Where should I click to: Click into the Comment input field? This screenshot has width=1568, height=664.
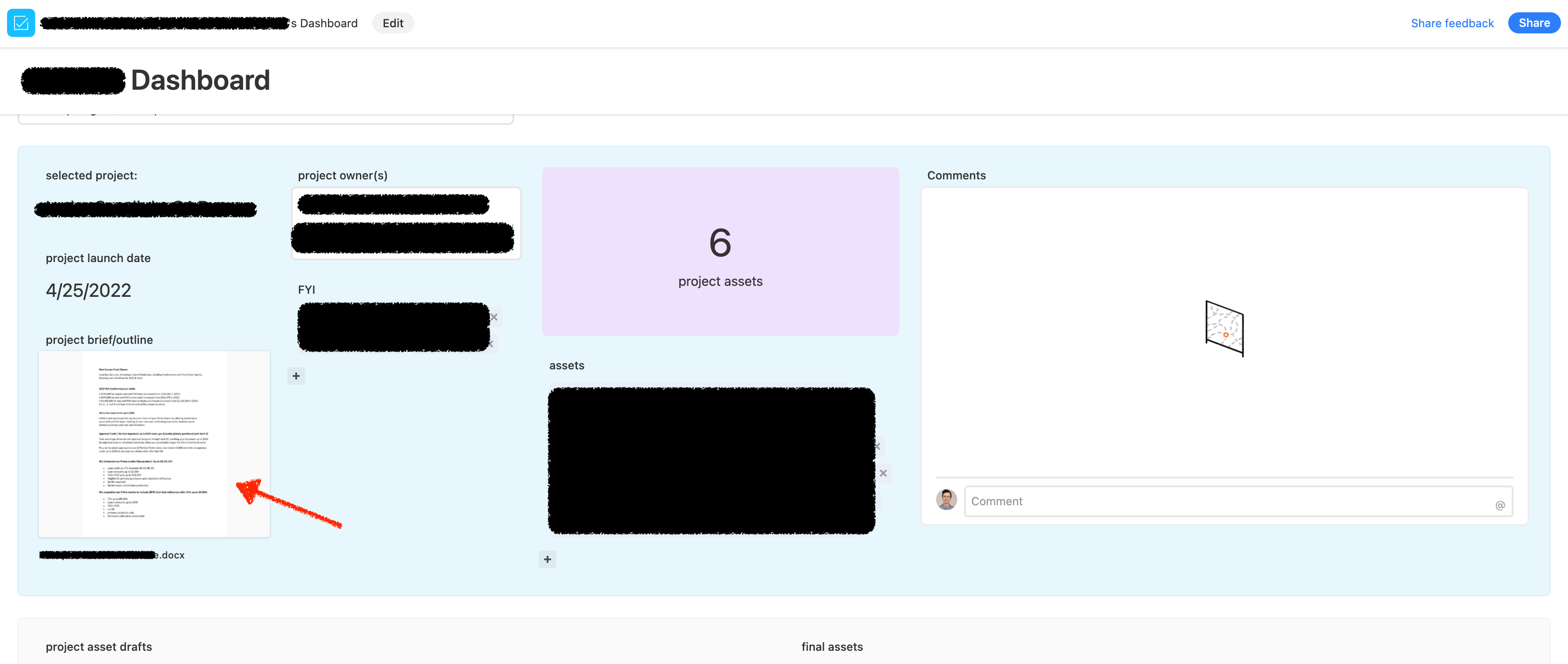pos(1238,501)
